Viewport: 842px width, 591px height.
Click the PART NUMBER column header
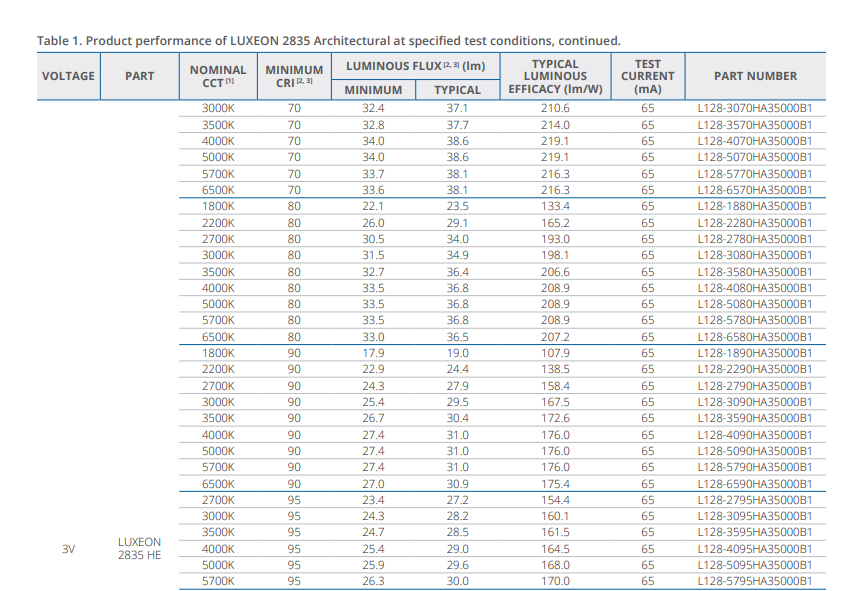[755, 76]
